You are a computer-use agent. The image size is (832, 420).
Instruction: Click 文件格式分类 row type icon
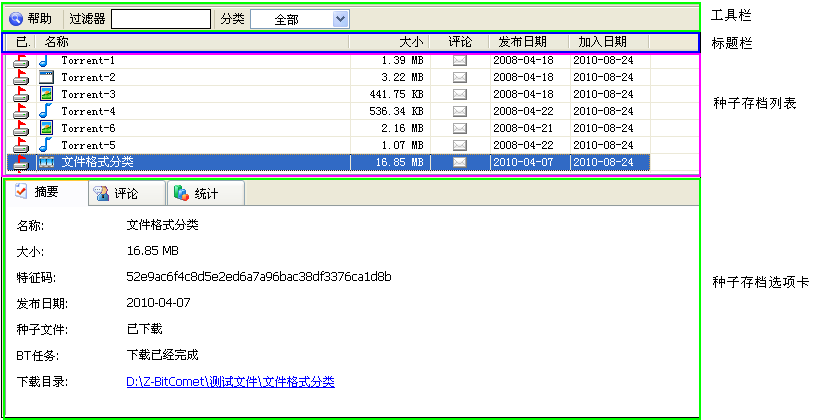[x=47, y=162]
